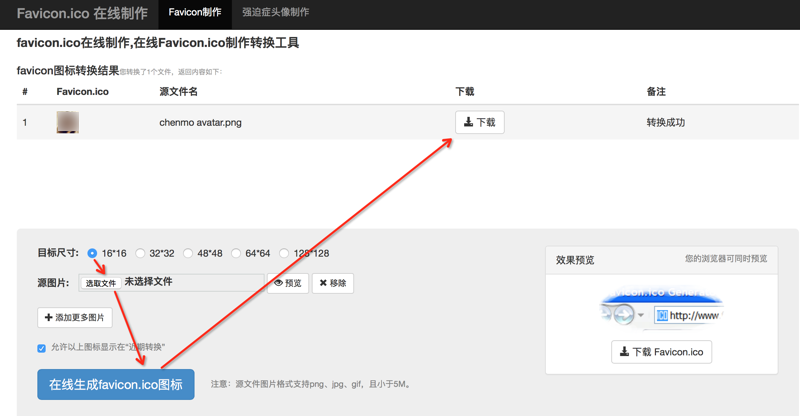Select the 64*64 target size

236,253
